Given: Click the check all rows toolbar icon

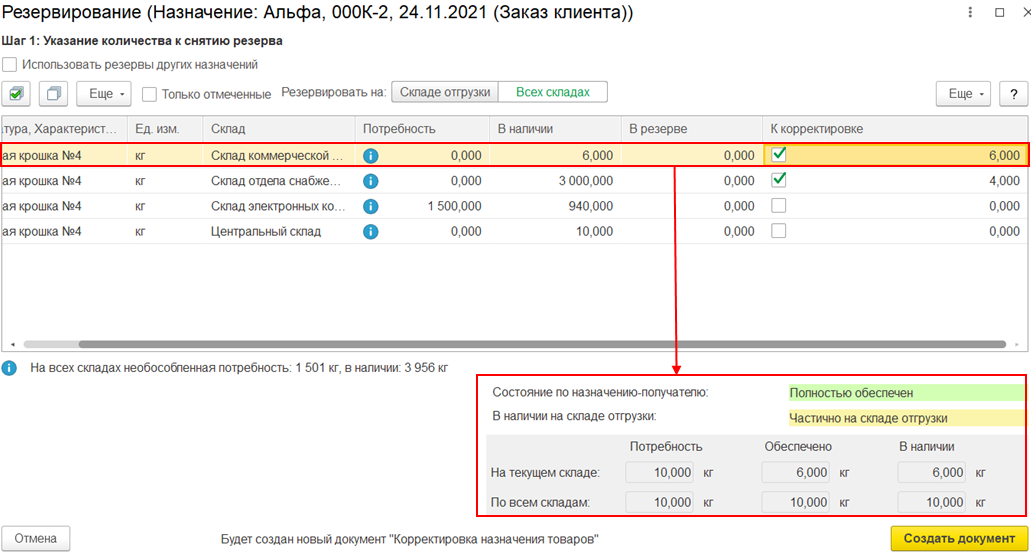Looking at the screenshot, I should [16, 94].
